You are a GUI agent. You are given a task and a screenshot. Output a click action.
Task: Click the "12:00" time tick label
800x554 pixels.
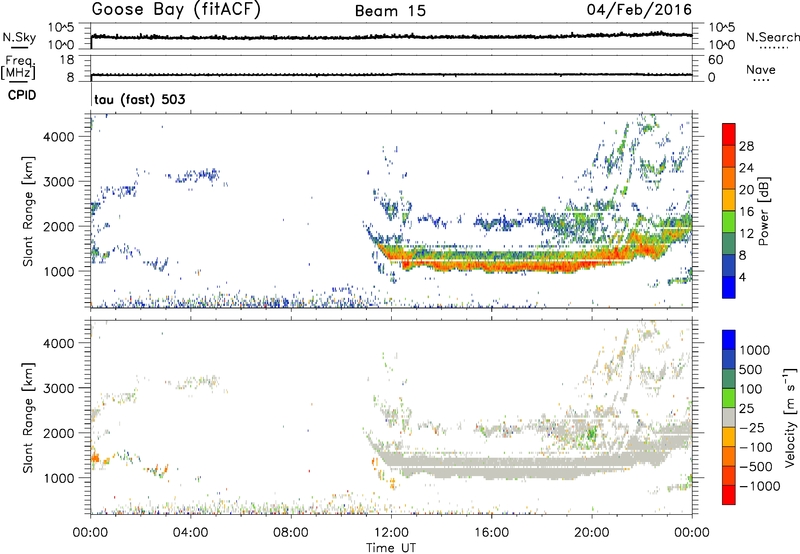(x=391, y=533)
